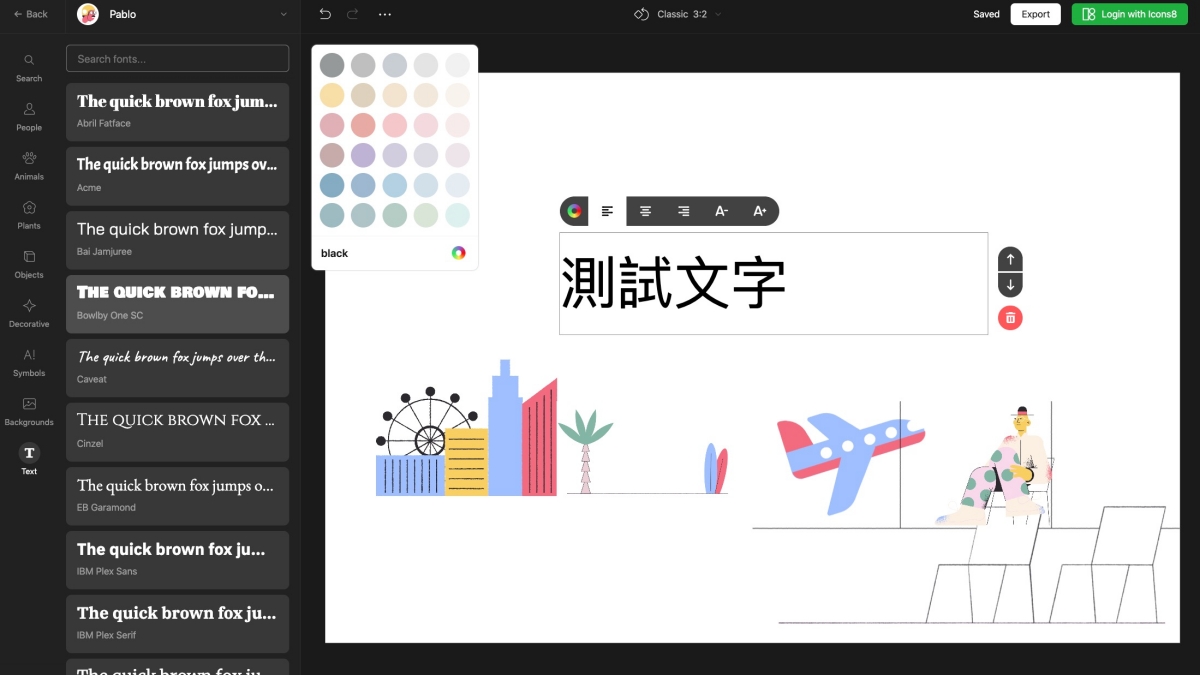
Task: Choose the Caveat font
Action: (177, 368)
